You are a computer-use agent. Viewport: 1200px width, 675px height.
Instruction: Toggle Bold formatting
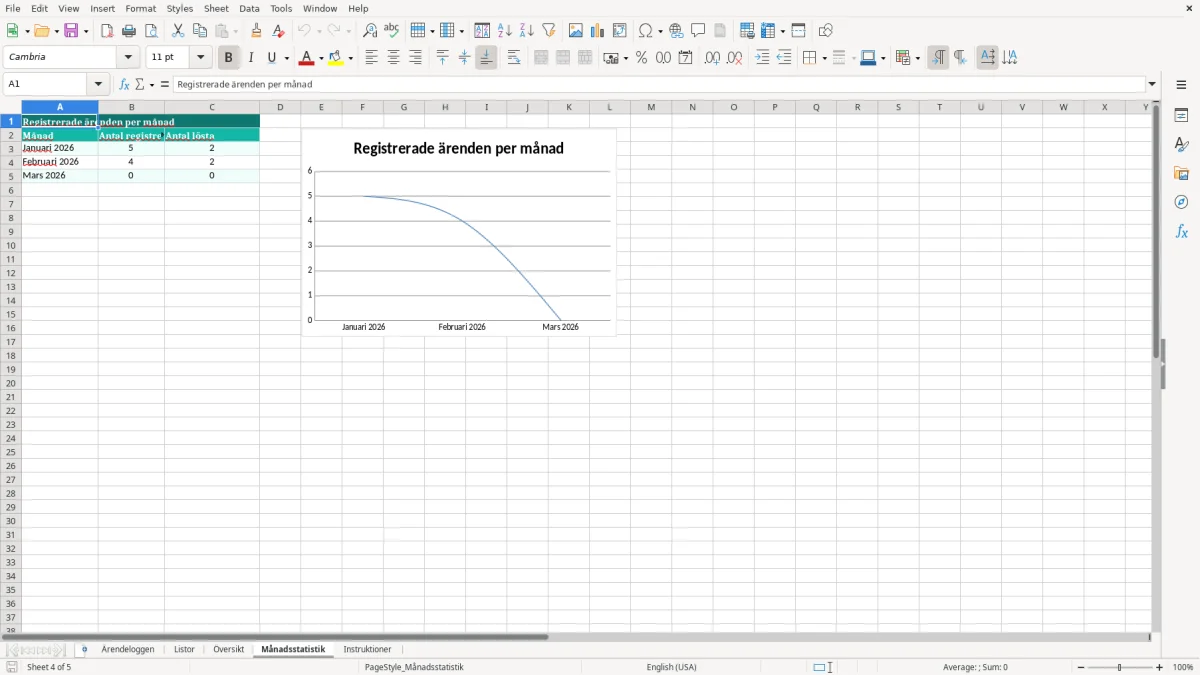pyautogui.click(x=229, y=58)
